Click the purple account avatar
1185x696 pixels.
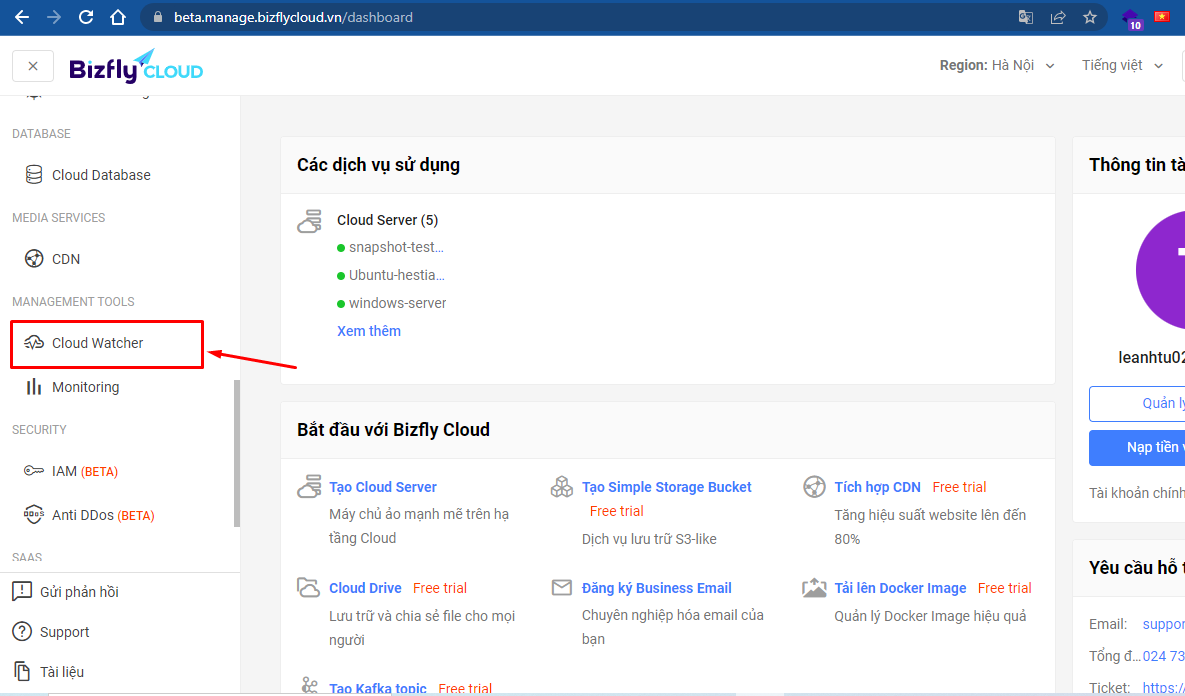point(1161,271)
